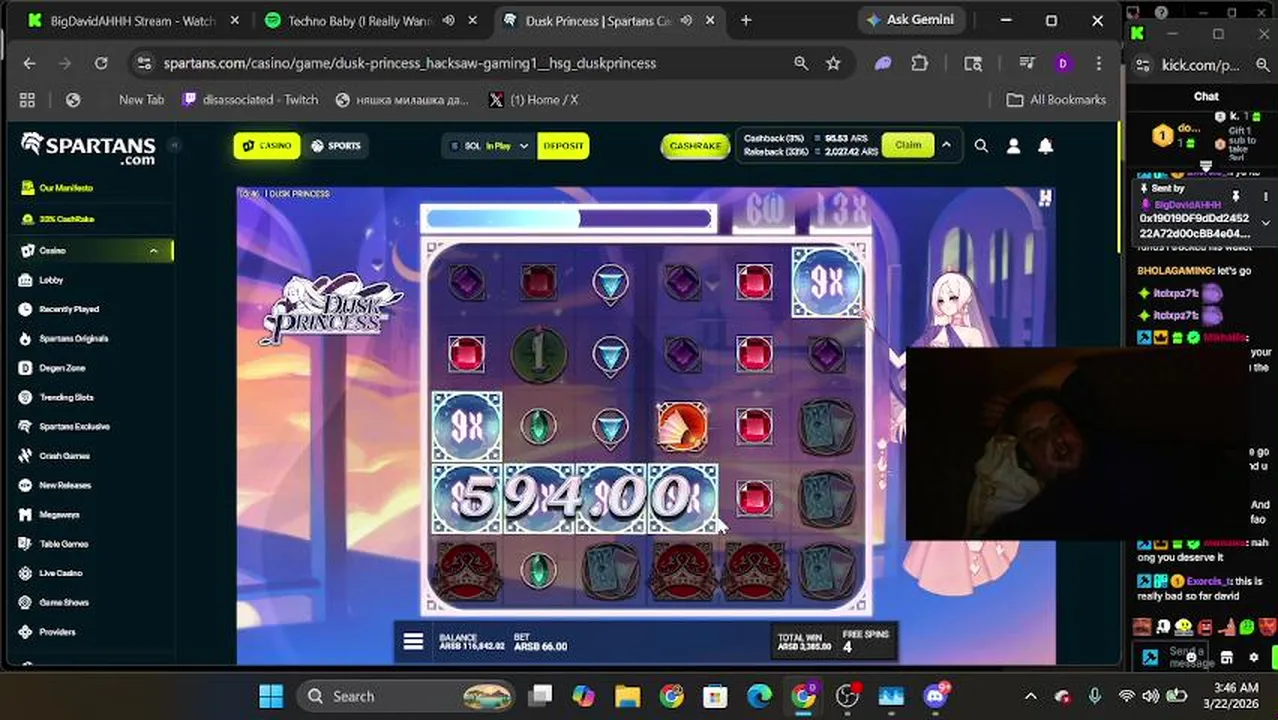This screenshot has height=720, width=1278.
Task: Open the Spartans user profile icon
Action: 1013,146
